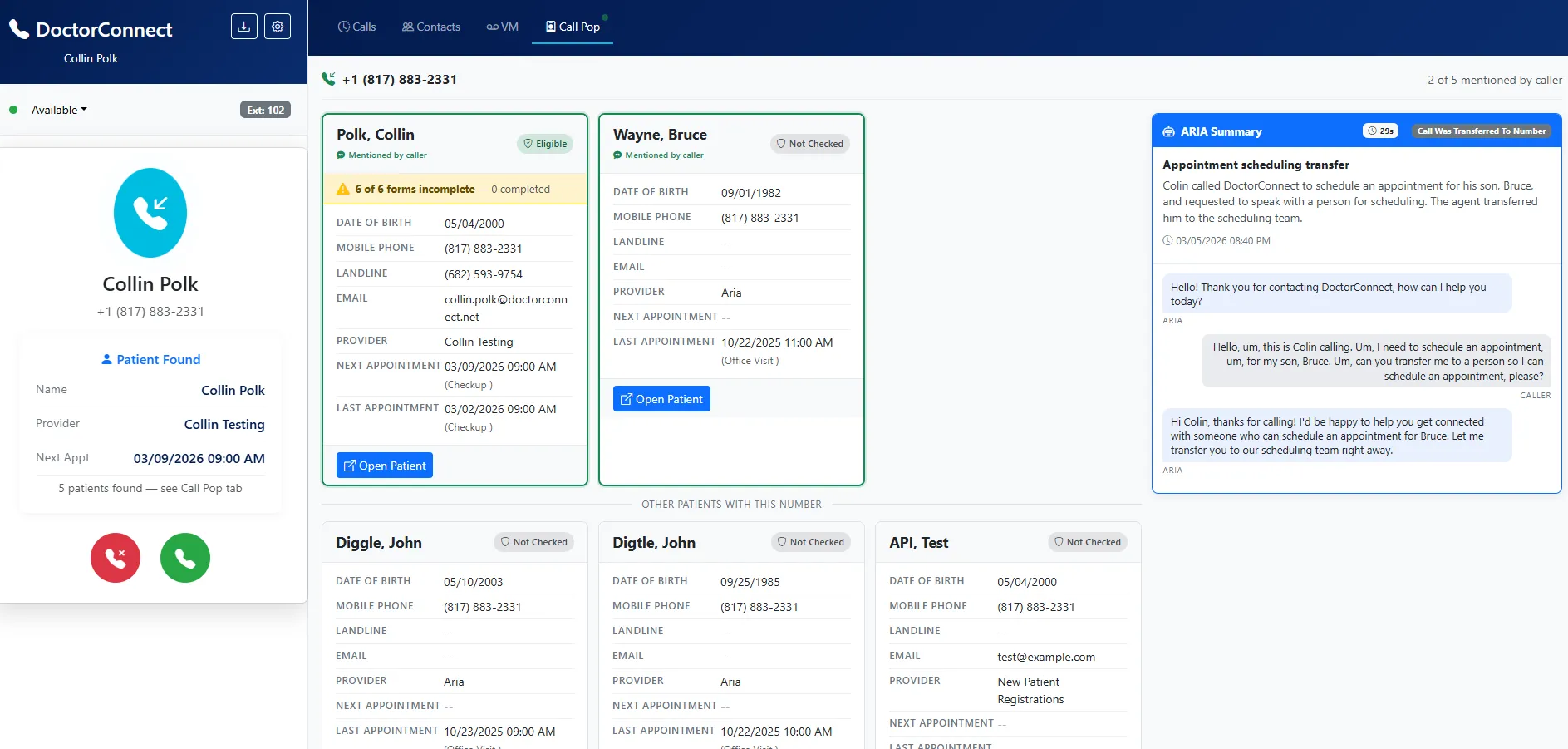Click the Ext: 102 badge
This screenshot has width=1568, height=749.
click(265, 110)
